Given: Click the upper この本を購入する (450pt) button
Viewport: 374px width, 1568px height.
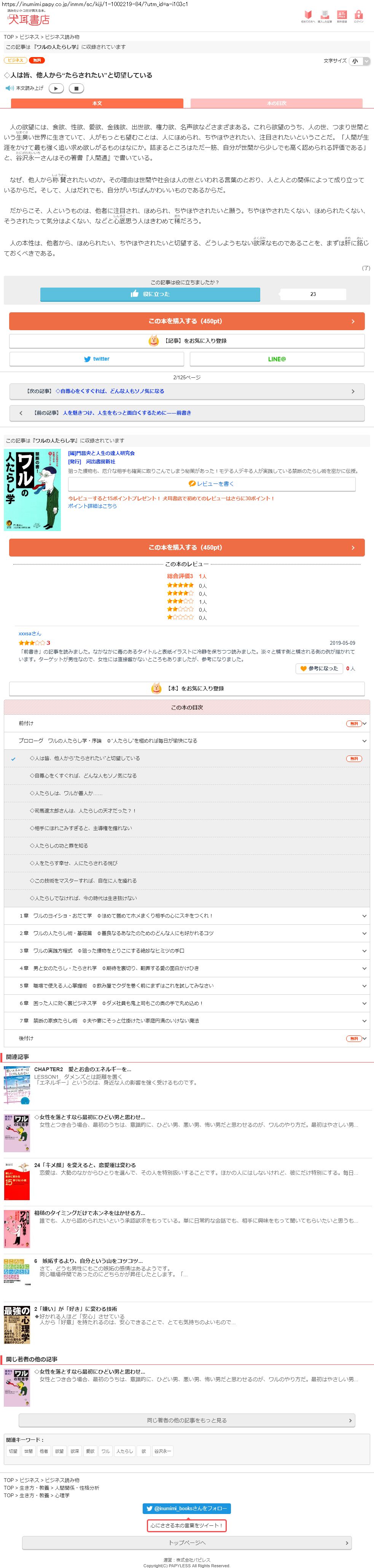Looking at the screenshot, I should (187, 321).
